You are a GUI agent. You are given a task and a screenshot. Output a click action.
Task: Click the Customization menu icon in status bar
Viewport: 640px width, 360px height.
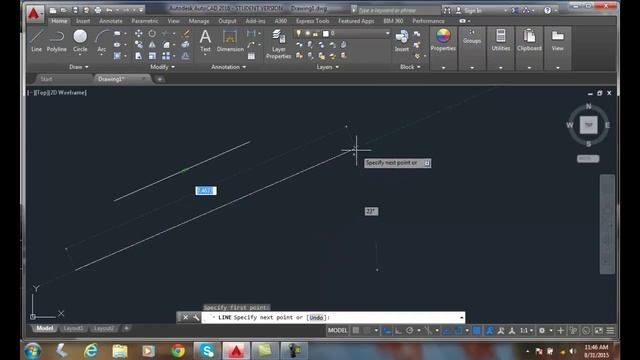(x=610, y=331)
